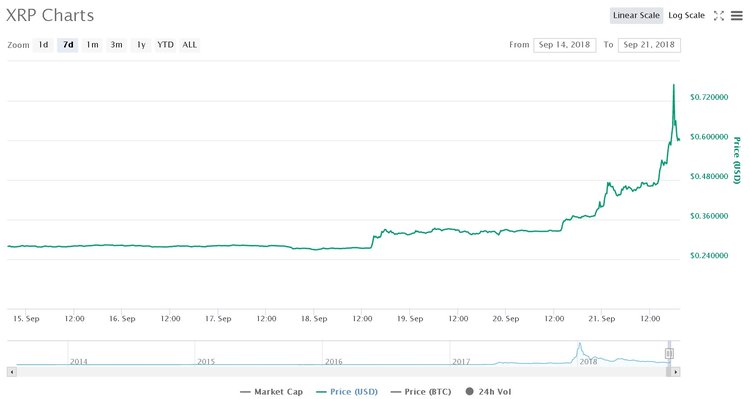This screenshot has height=399, width=750.
Task: Click the 17. Sep axis label
Action: pyautogui.click(x=218, y=319)
